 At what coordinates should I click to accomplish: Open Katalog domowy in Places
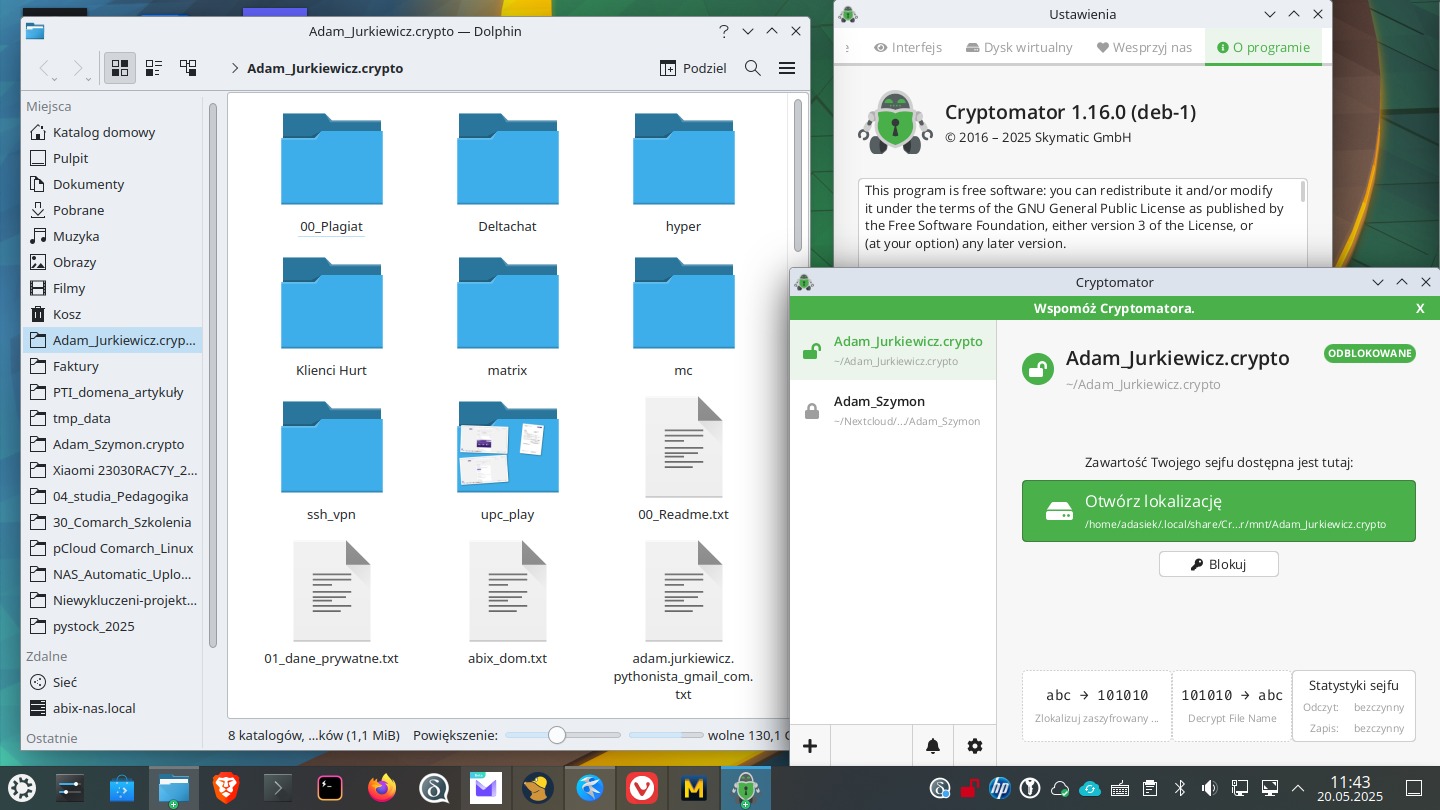click(x=104, y=132)
